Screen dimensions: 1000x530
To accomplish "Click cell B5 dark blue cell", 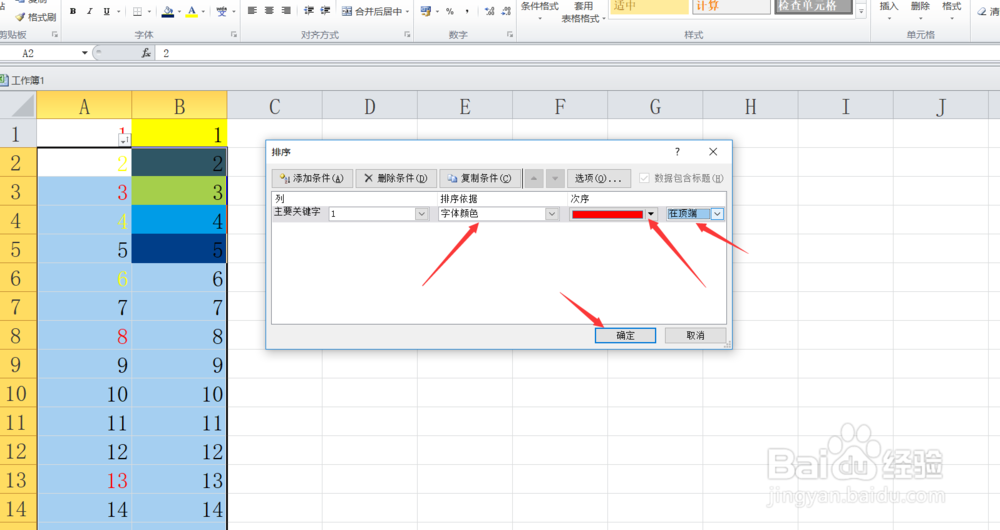I will coord(179,249).
